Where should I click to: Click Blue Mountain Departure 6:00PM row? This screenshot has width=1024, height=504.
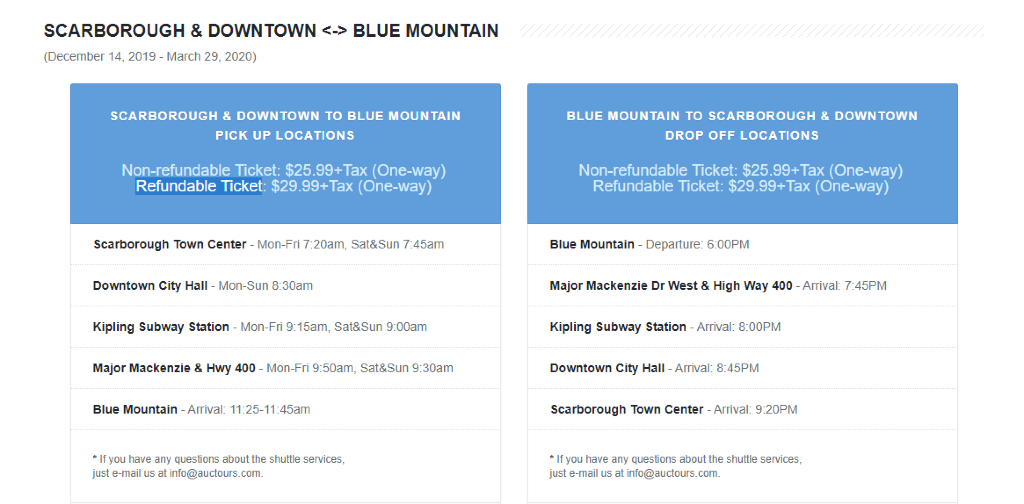point(743,245)
